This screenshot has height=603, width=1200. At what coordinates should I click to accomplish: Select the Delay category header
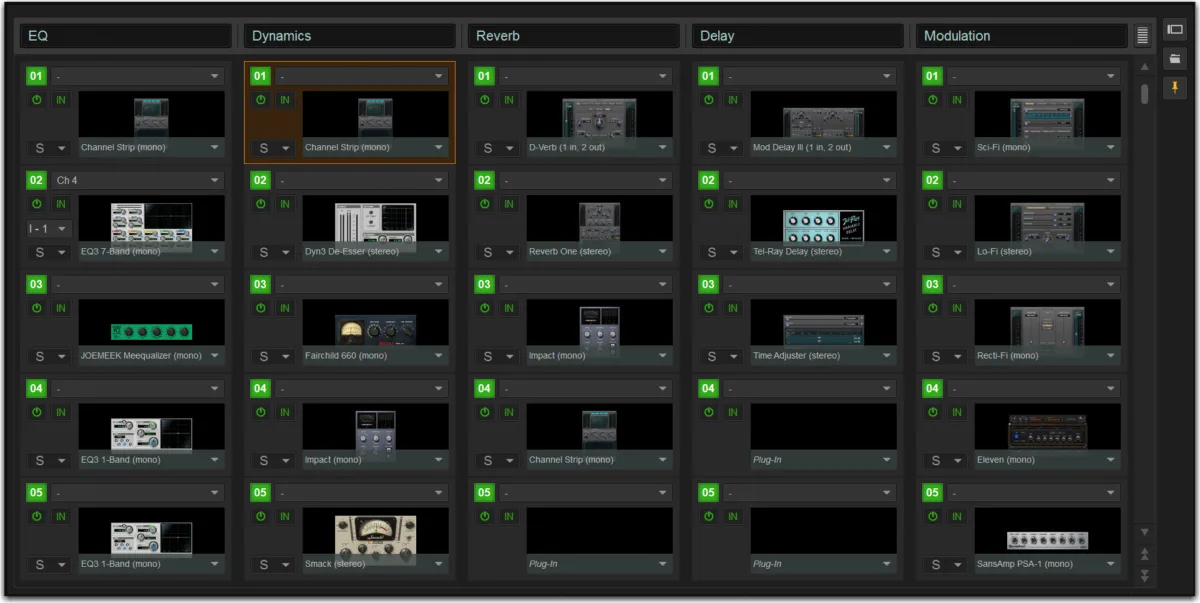pyautogui.click(x=798, y=36)
